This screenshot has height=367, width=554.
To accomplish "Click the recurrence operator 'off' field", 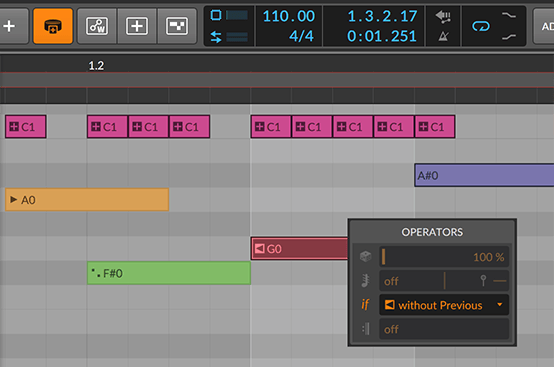I will coord(444,329).
